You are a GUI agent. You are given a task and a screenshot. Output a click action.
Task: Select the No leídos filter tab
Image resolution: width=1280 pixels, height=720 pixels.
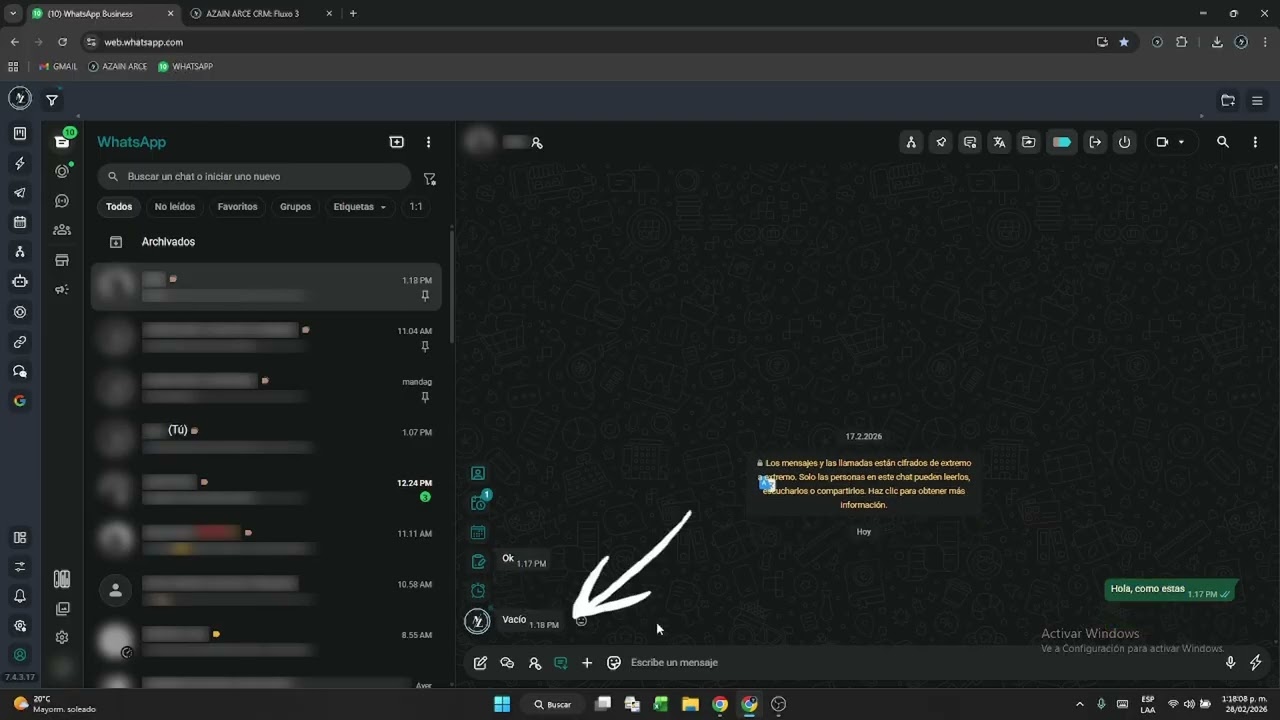pos(175,207)
